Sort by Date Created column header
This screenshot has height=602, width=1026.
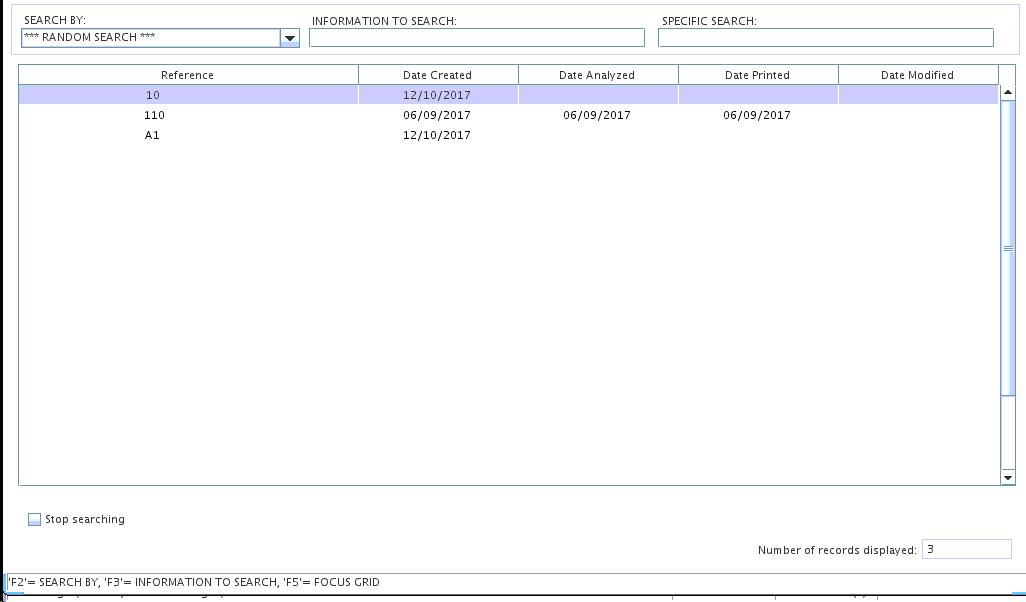[x=437, y=75]
